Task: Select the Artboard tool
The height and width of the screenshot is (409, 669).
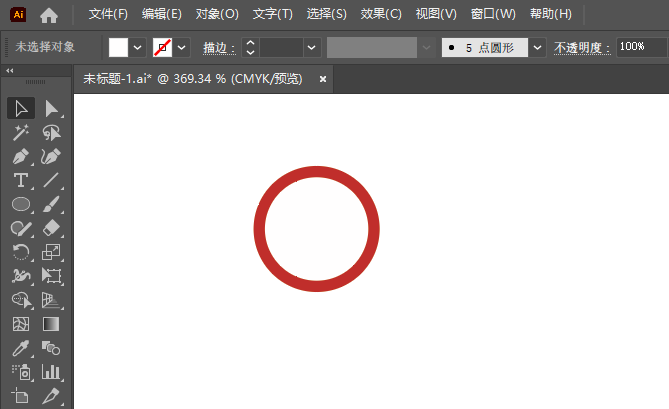Action: [x=21, y=396]
